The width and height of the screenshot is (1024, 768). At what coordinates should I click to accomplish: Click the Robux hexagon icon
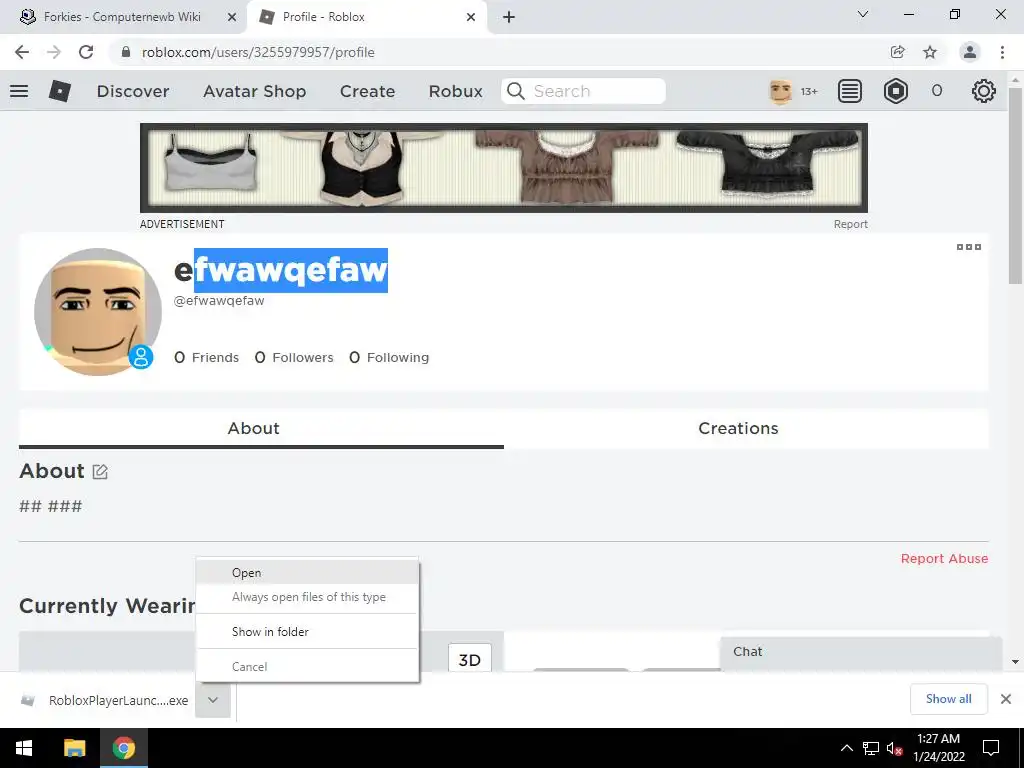point(896,91)
